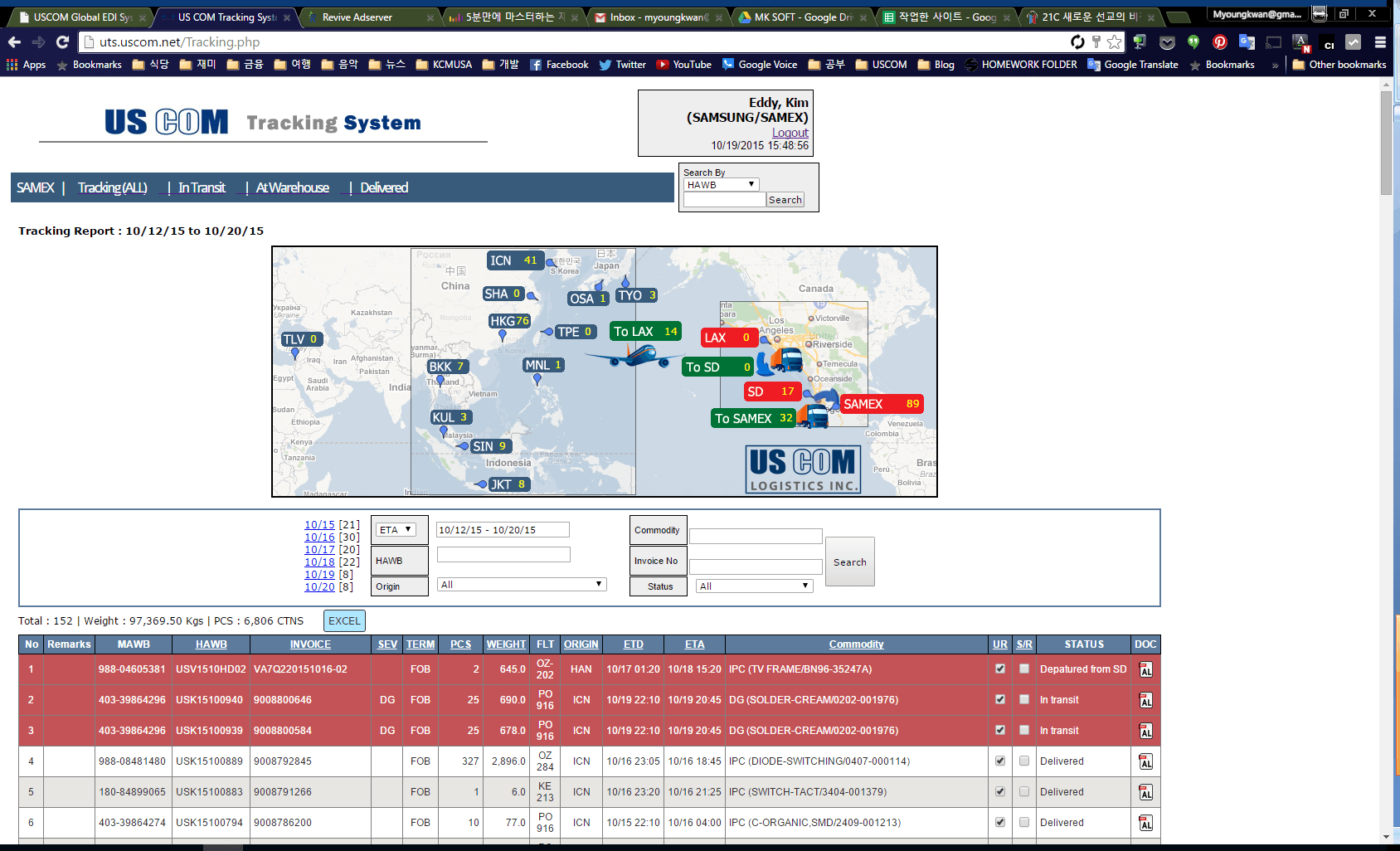Click the large Search button in filter panel
Viewport: 1400px width, 851px height.
click(850, 562)
